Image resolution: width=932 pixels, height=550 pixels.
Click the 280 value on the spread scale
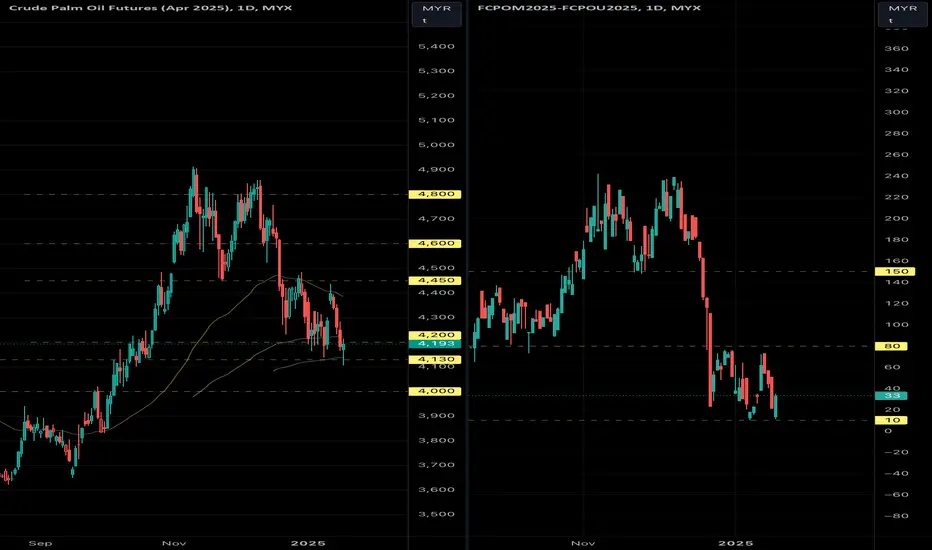(896, 134)
